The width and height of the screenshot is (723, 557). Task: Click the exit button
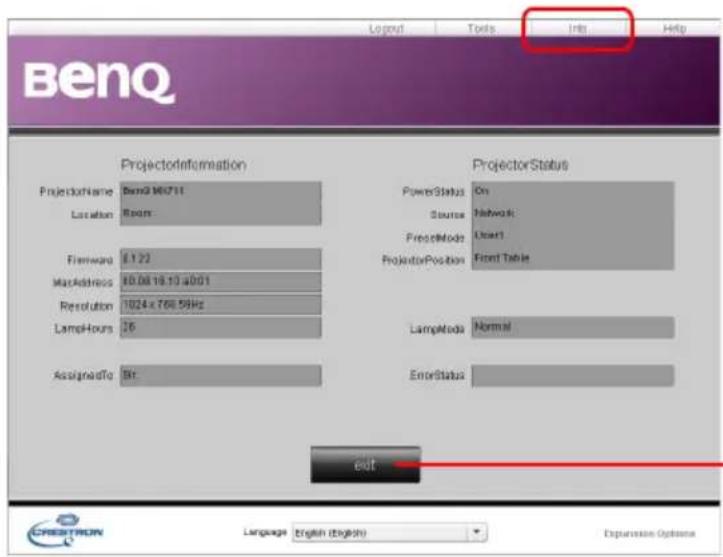click(365, 465)
